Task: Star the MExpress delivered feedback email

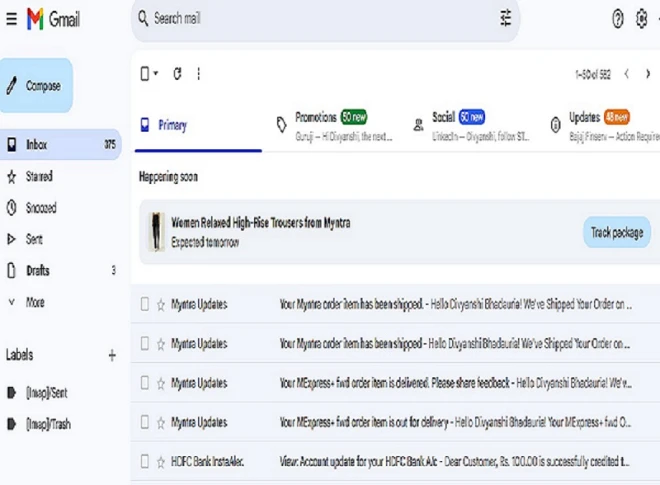Action: pyautogui.click(x=161, y=383)
